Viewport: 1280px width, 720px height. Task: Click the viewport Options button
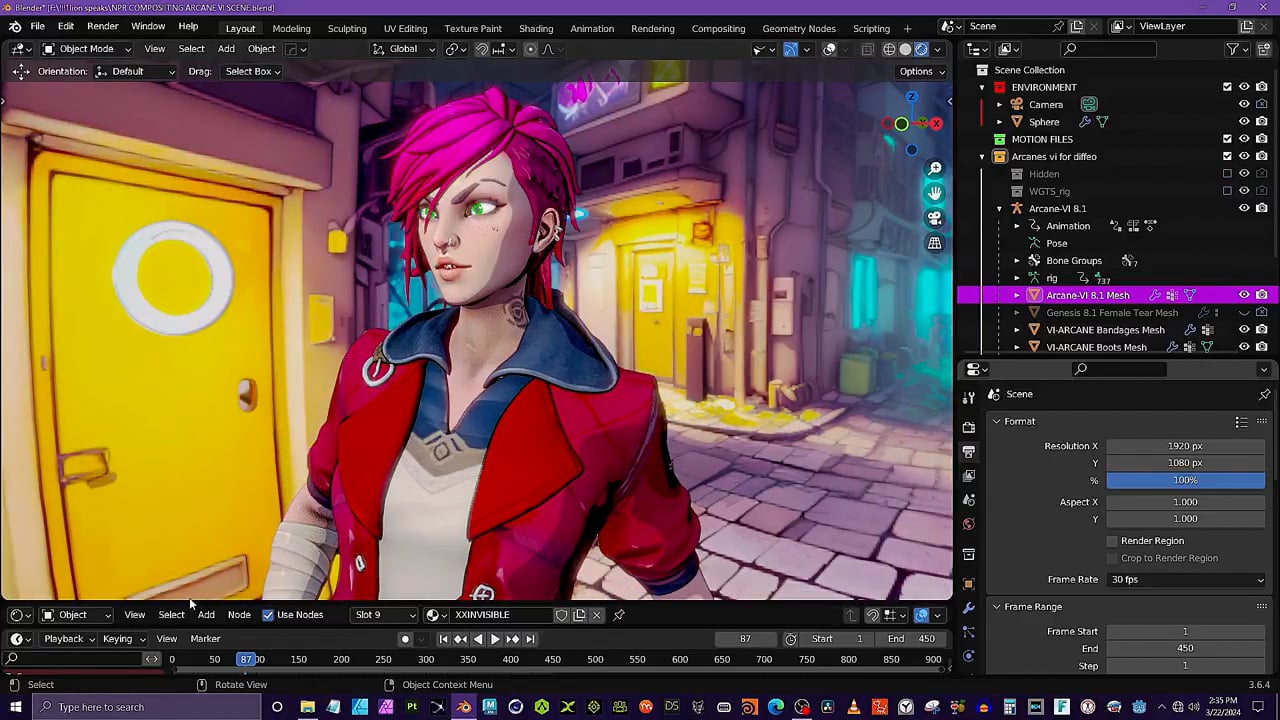[x=922, y=71]
